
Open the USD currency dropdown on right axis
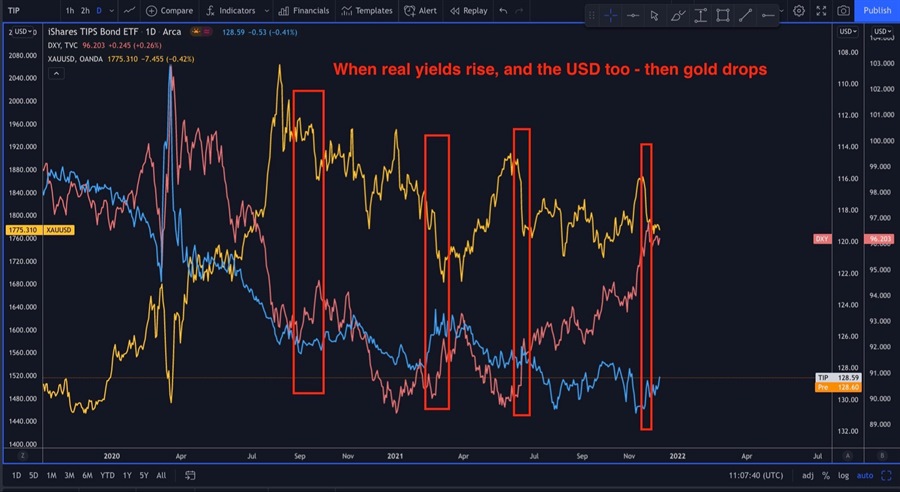click(882, 32)
